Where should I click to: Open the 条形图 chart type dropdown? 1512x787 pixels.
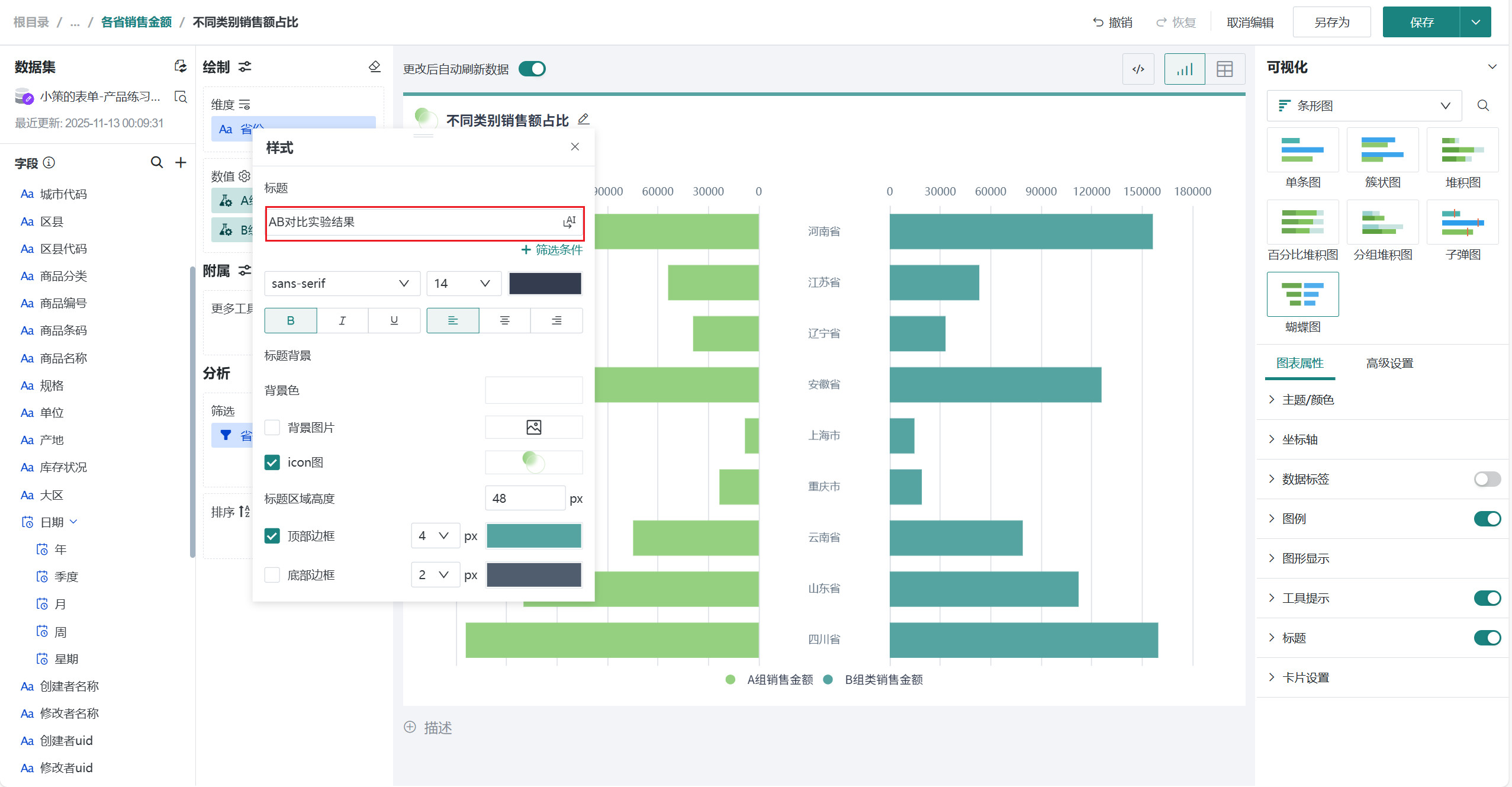point(1364,106)
